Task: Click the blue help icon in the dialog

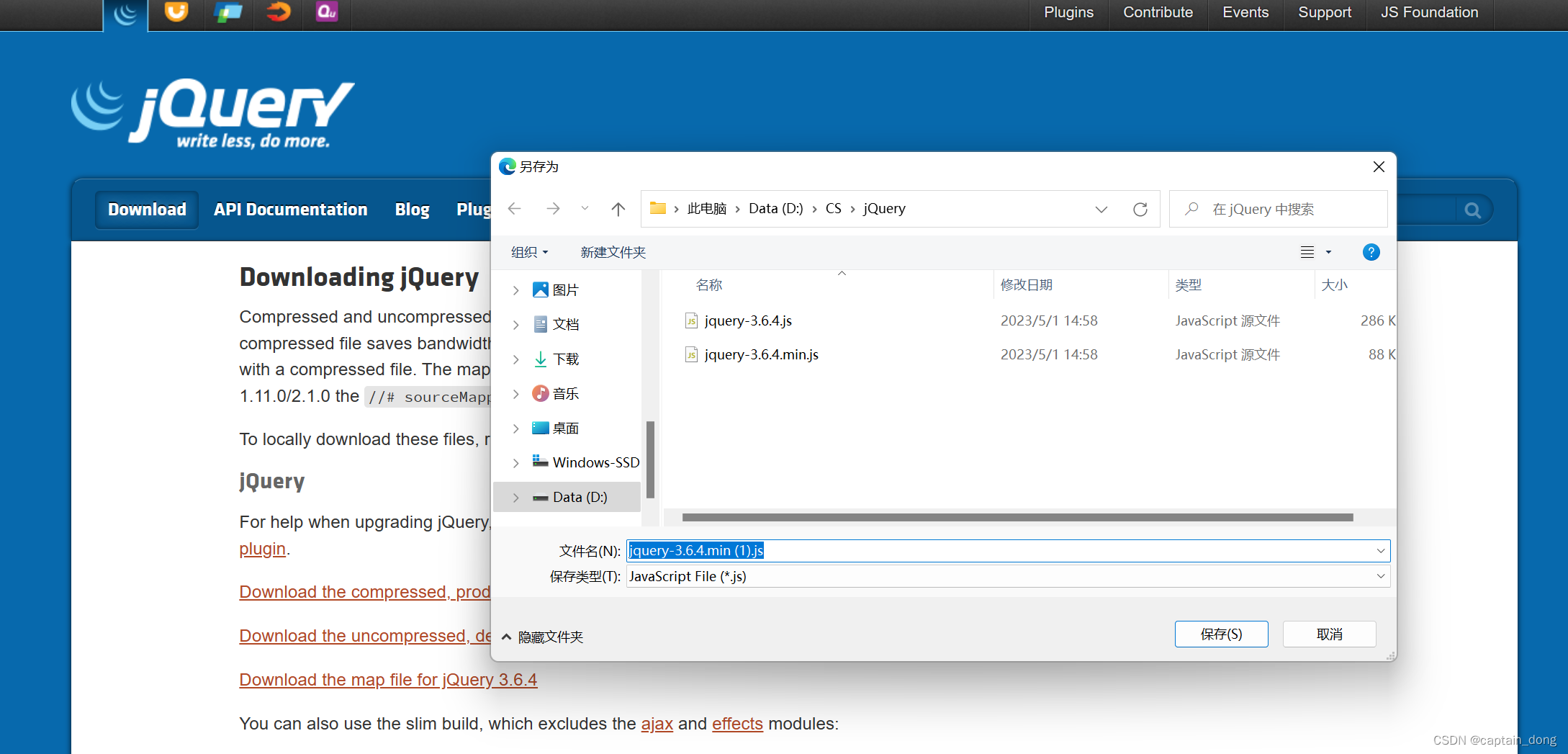Action: [1371, 252]
